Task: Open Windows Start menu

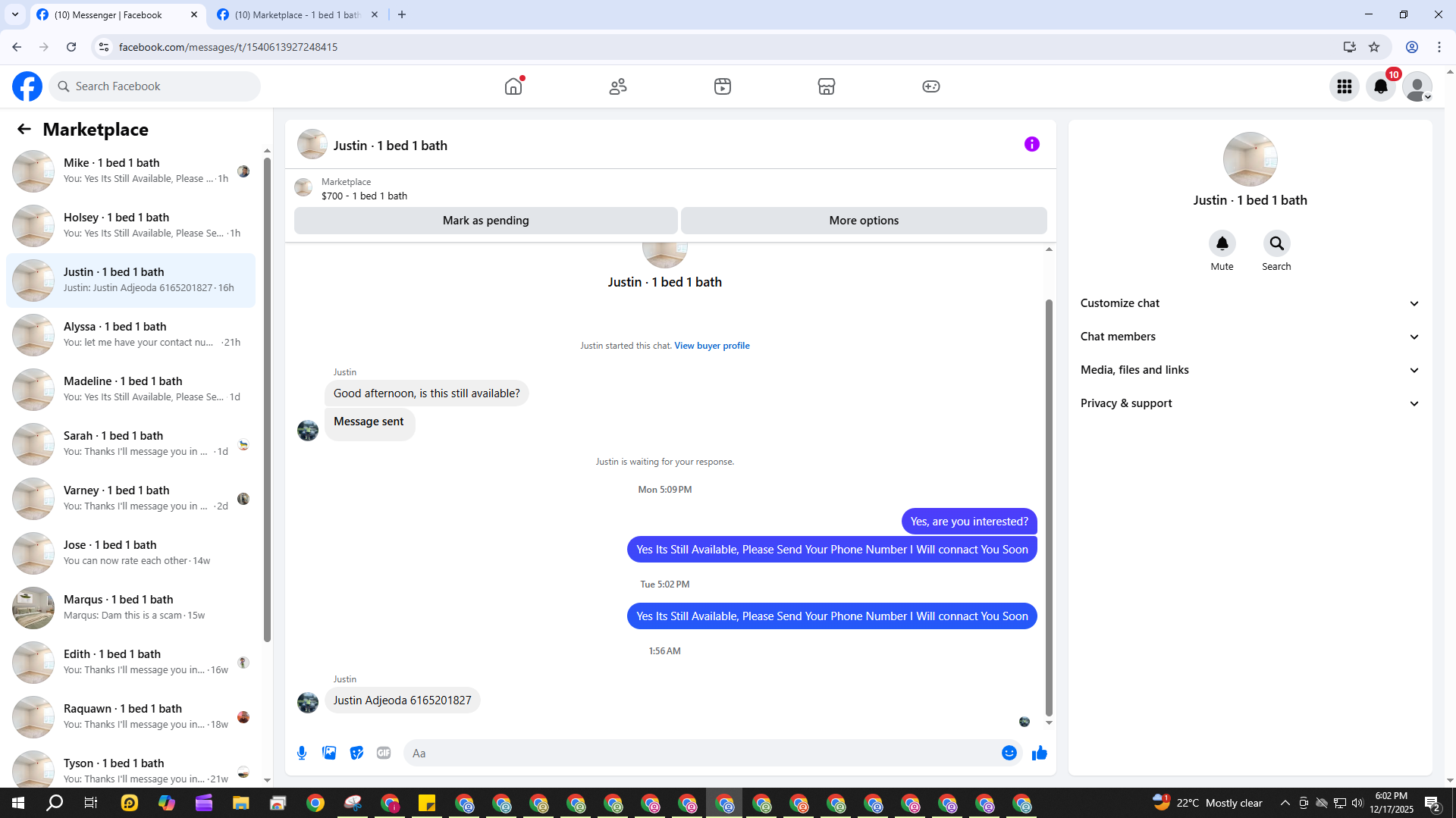Action: pos(18,803)
